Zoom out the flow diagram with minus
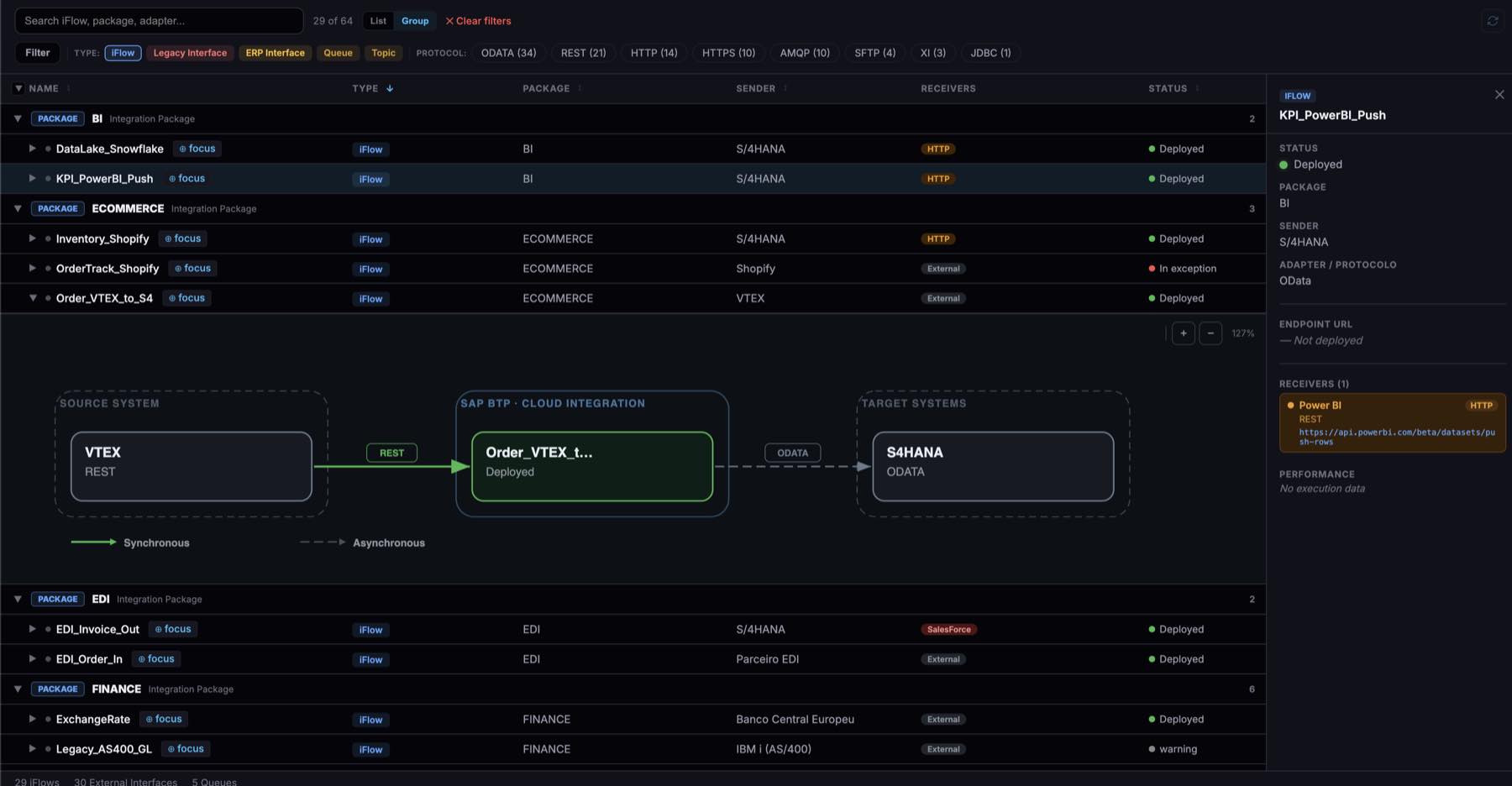 coord(1210,333)
